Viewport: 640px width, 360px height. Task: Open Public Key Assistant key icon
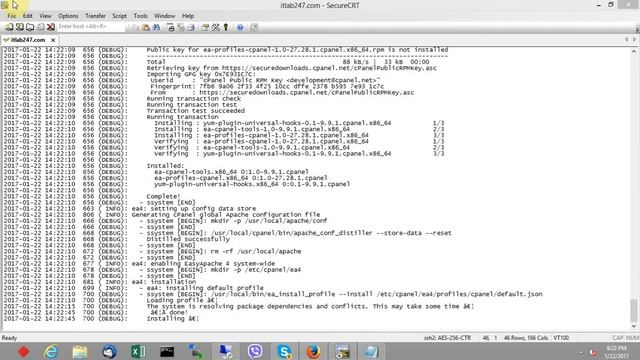click(x=226, y=27)
